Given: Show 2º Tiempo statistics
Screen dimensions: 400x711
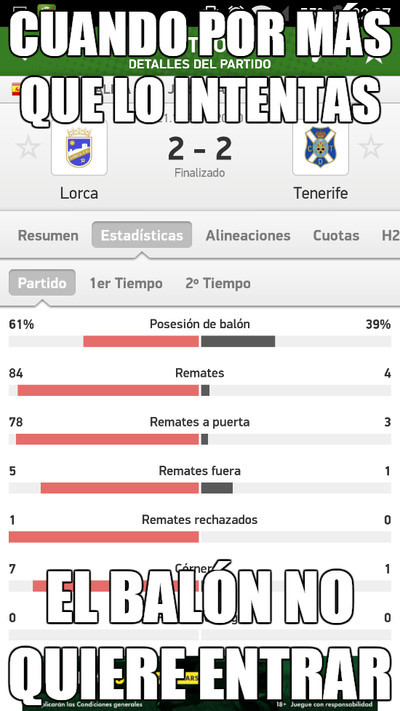Looking at the screenshot, I should coord(218,283).
